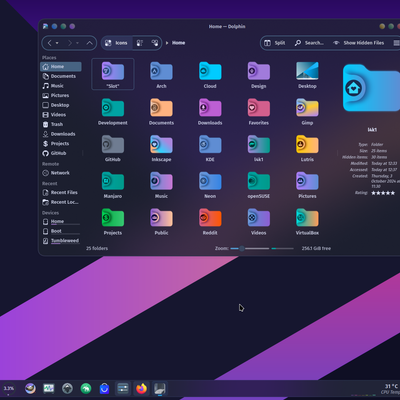Open the KDE folder
This screenshot has height=400, width=400.
pyautogui.click(x=210, y=148)
